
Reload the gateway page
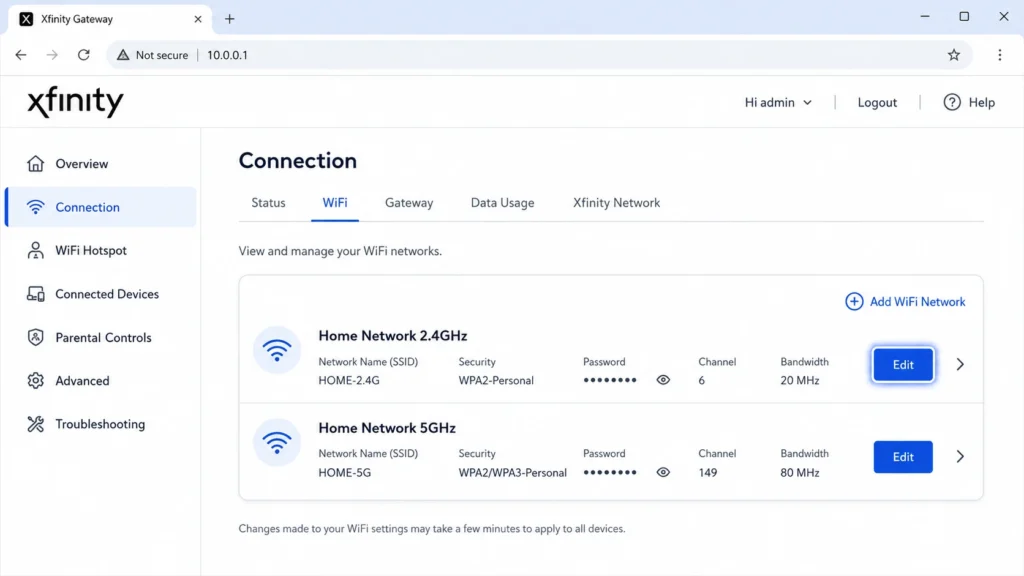coord(84,55)
